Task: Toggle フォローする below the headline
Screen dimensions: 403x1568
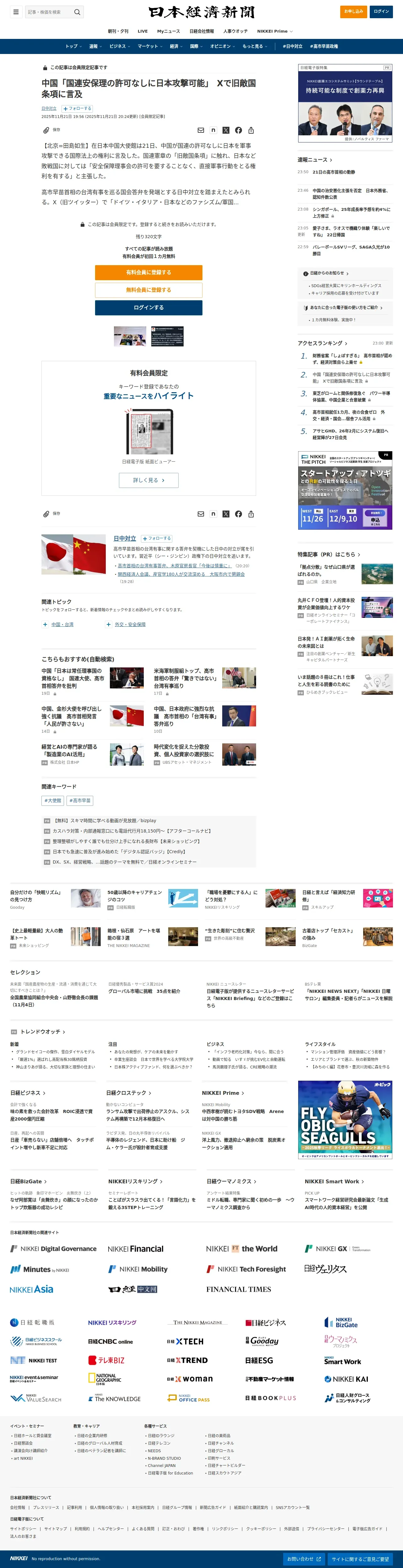Action: click(x=77, y=108)
